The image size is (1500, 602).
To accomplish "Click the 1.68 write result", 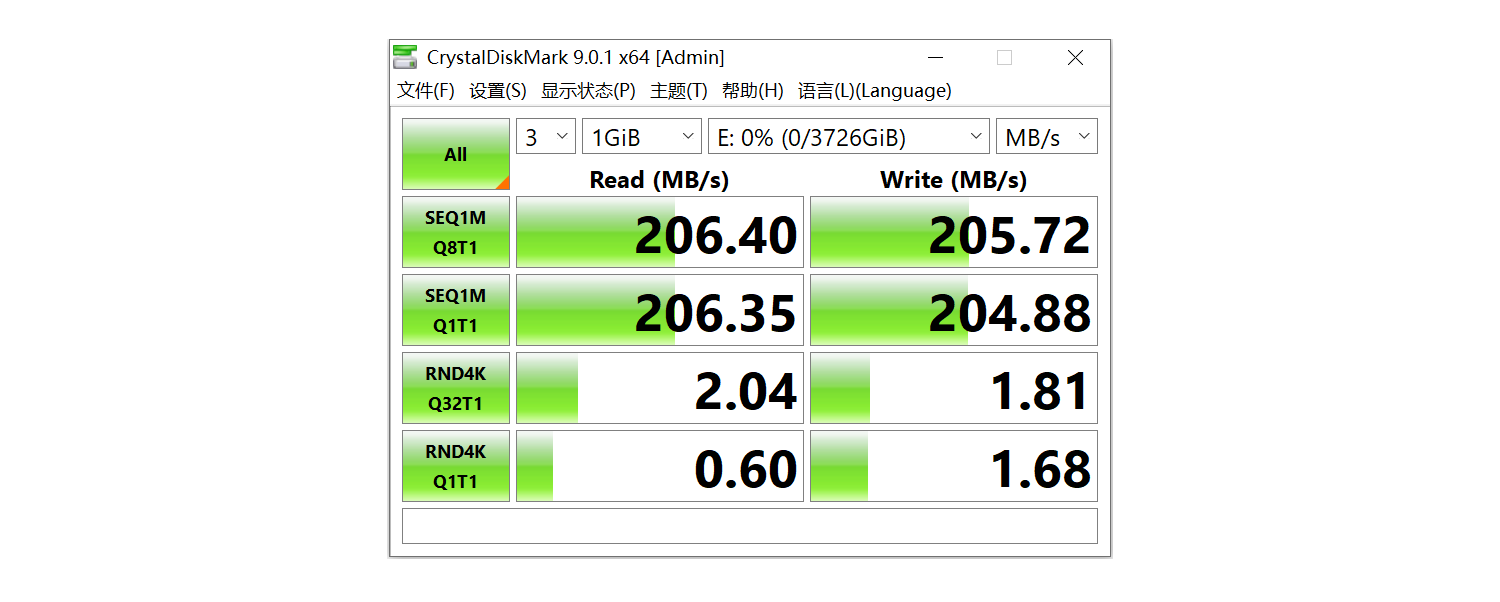I will (x=954, y=466).
